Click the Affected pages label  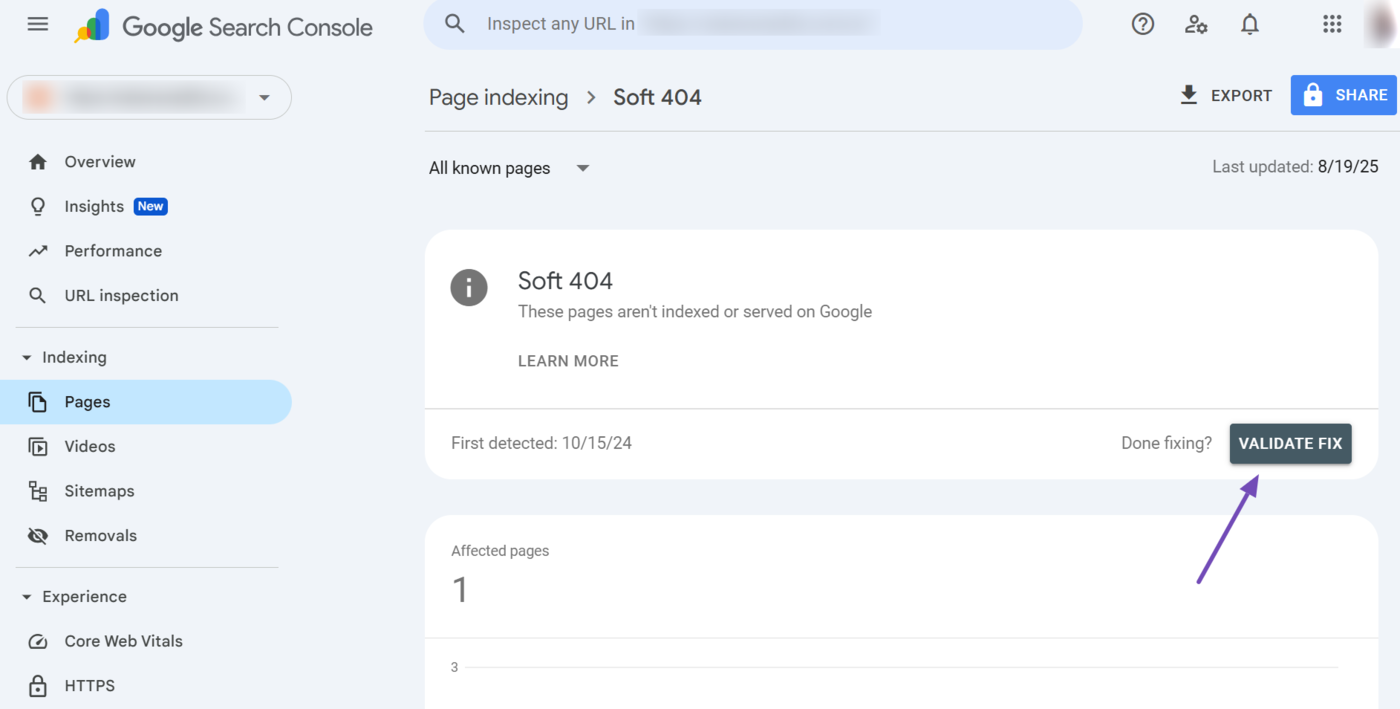(x=500, y=551)
